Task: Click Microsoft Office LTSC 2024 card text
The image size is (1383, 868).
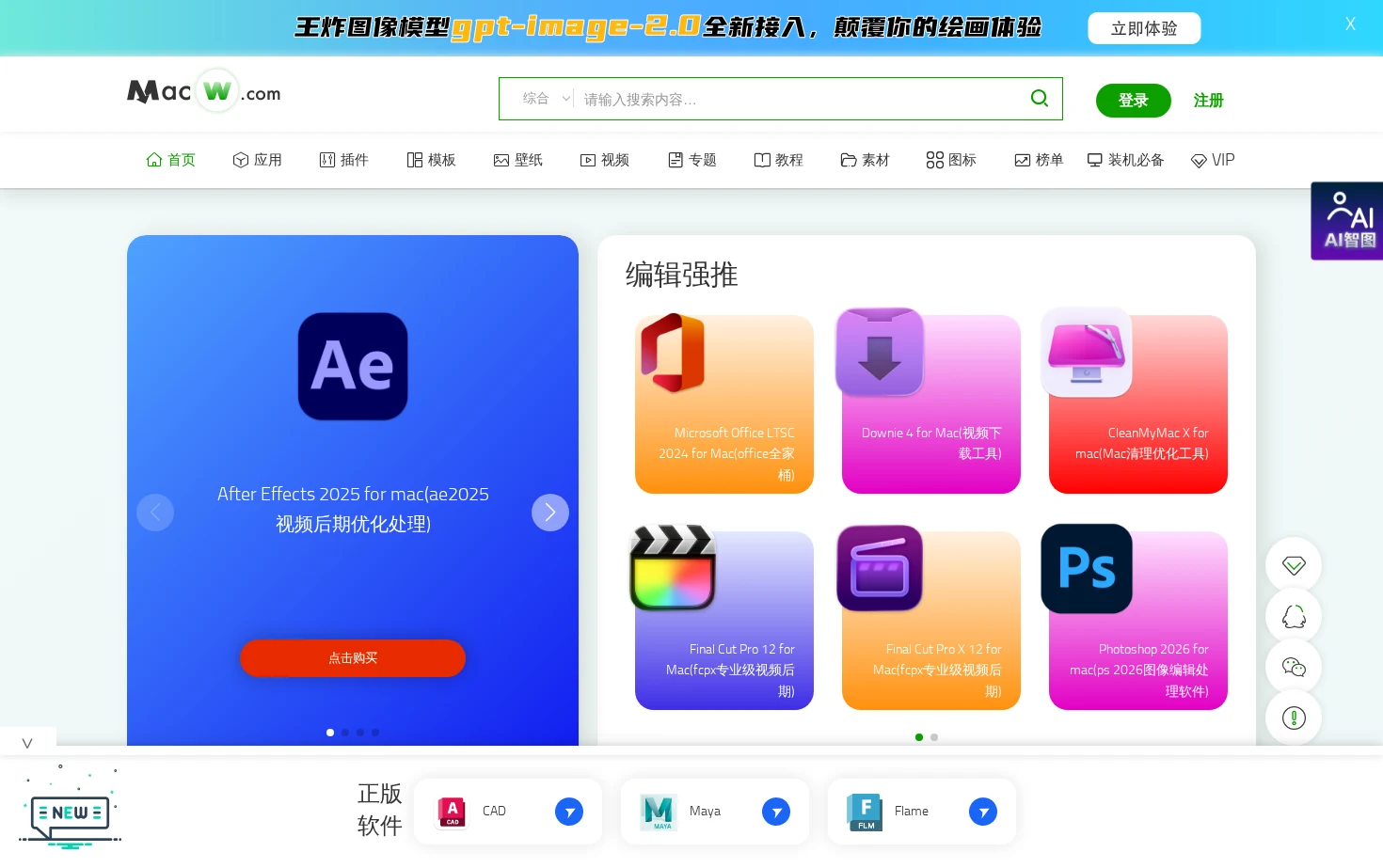Action: tap(726, 454)
